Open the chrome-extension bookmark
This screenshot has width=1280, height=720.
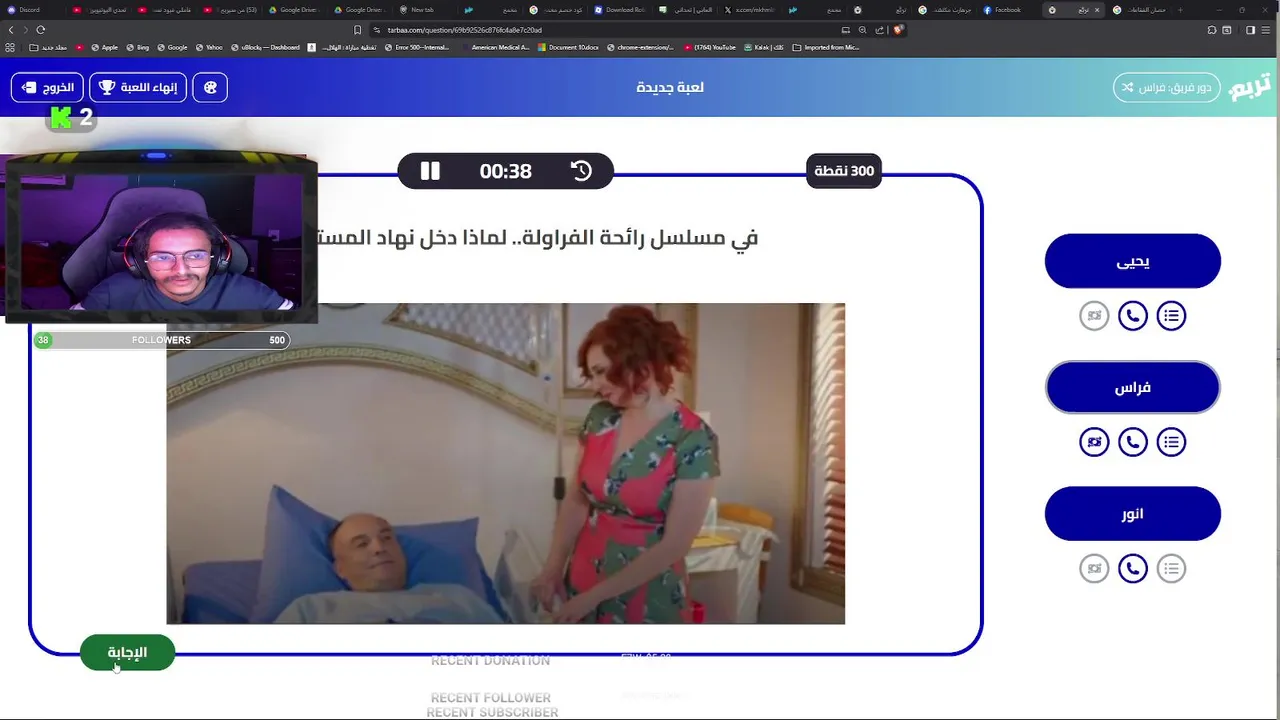point(640,47)
